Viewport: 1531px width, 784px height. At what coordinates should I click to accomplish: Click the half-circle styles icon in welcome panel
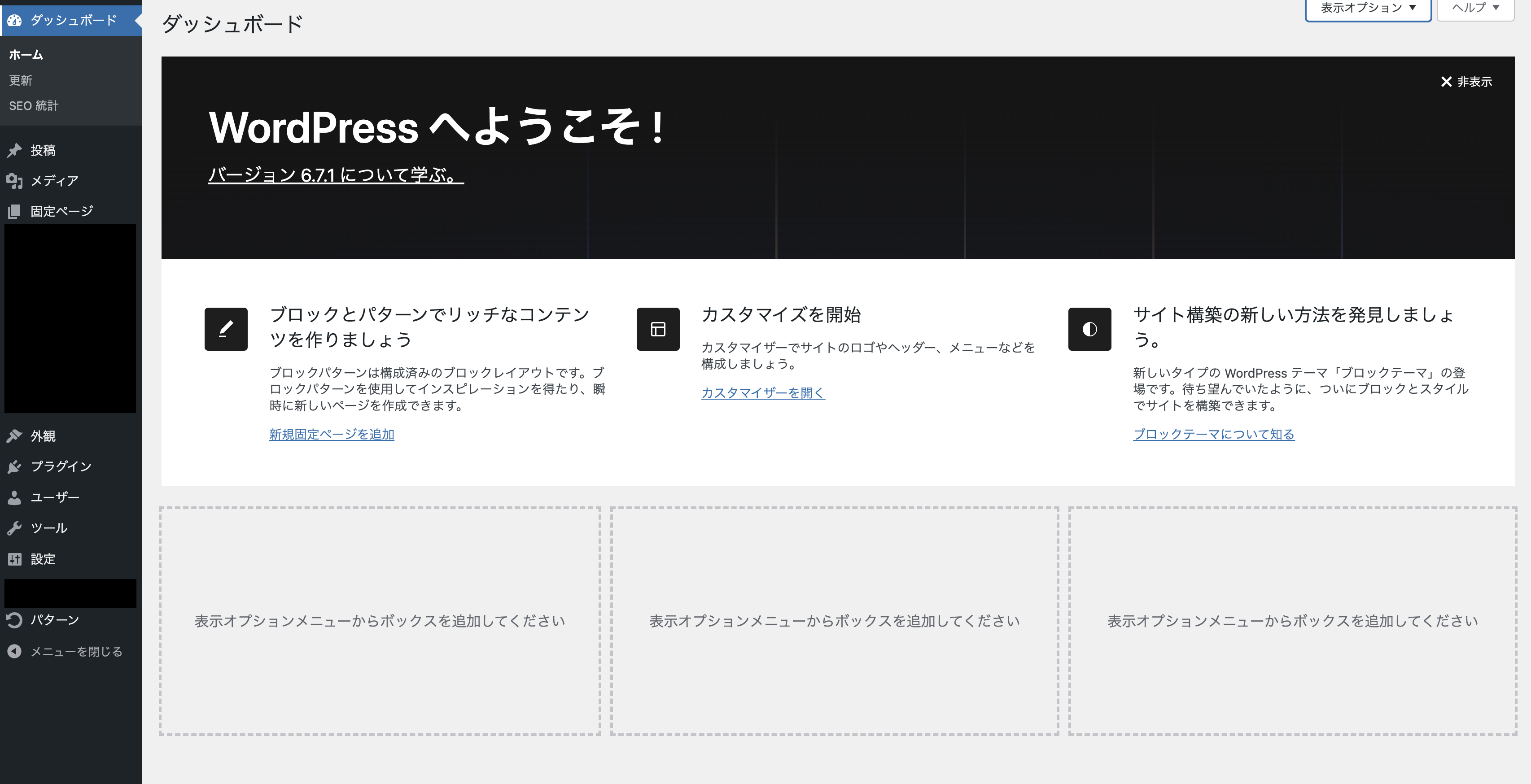click(1089, 329)
